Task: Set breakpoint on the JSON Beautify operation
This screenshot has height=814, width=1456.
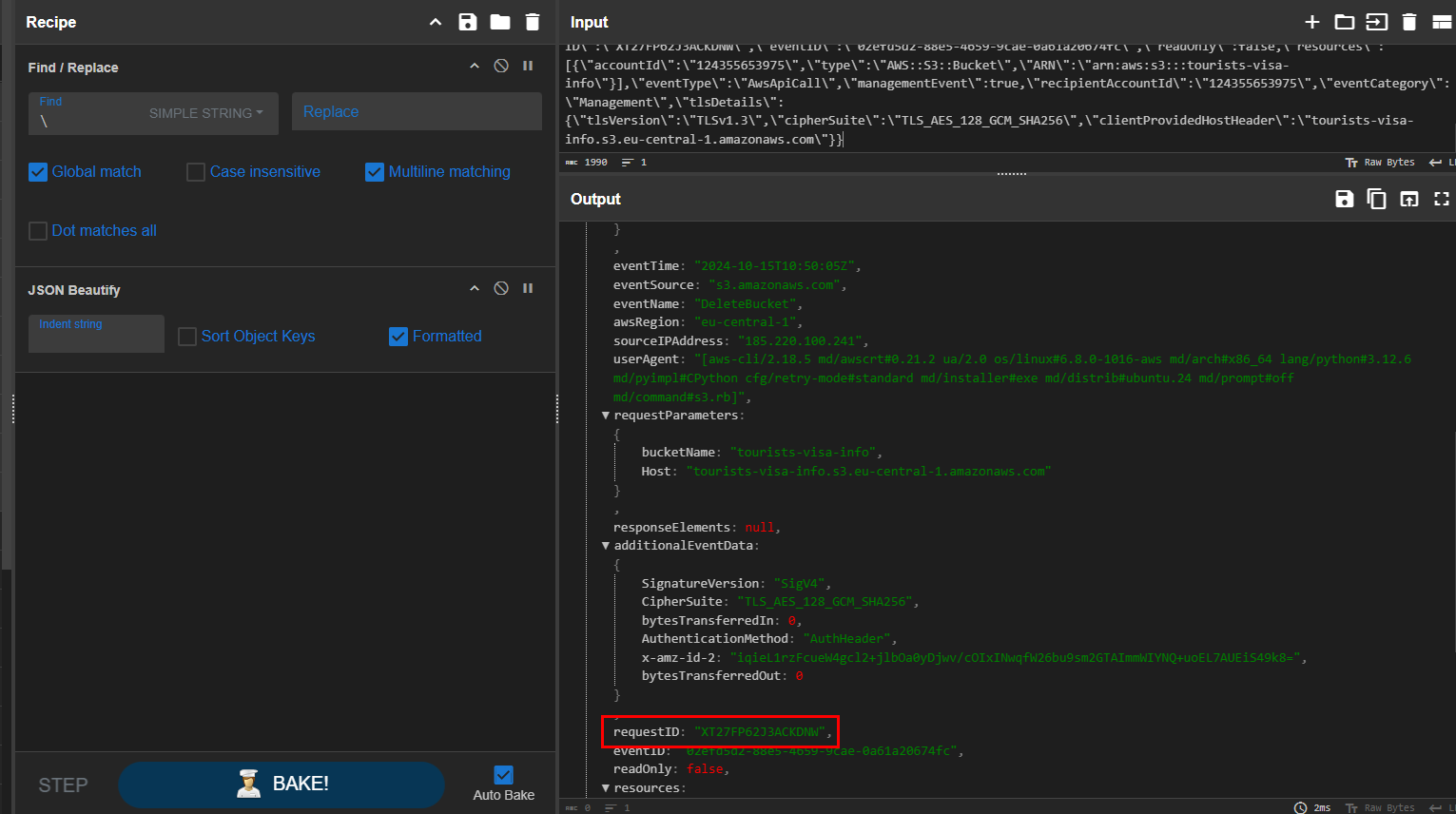Action: [x=528, y=289]
